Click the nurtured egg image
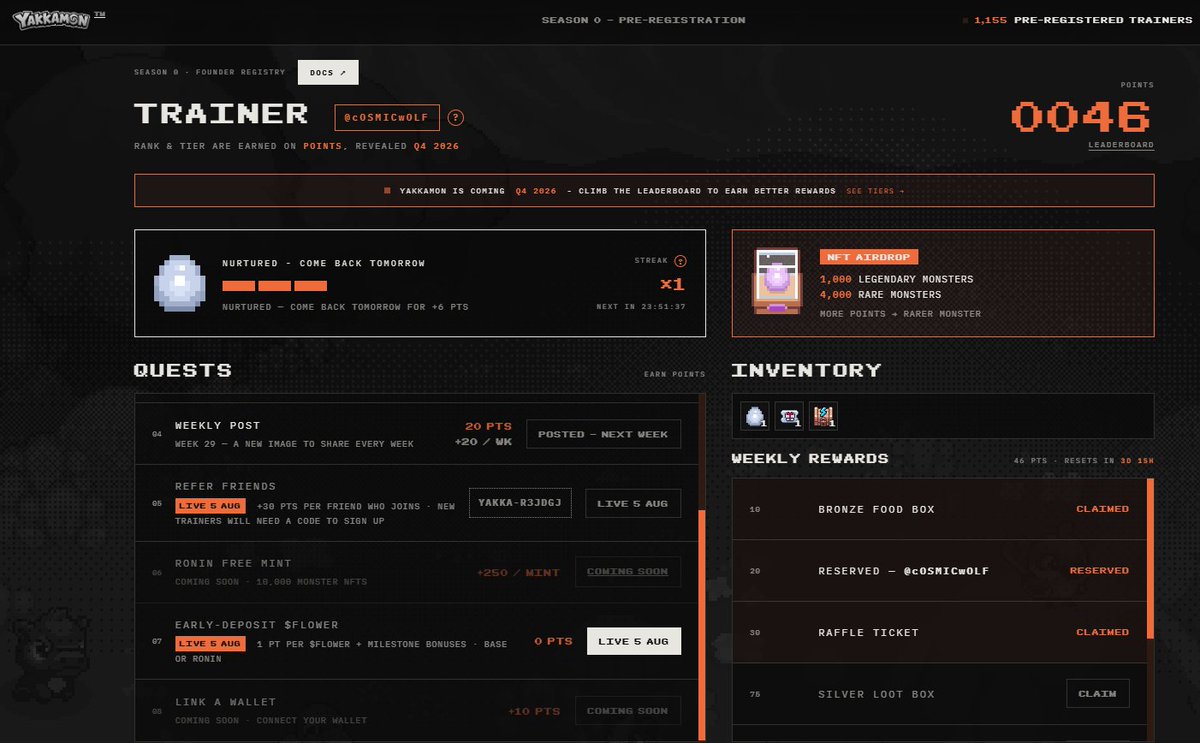 tap(179, 284)
